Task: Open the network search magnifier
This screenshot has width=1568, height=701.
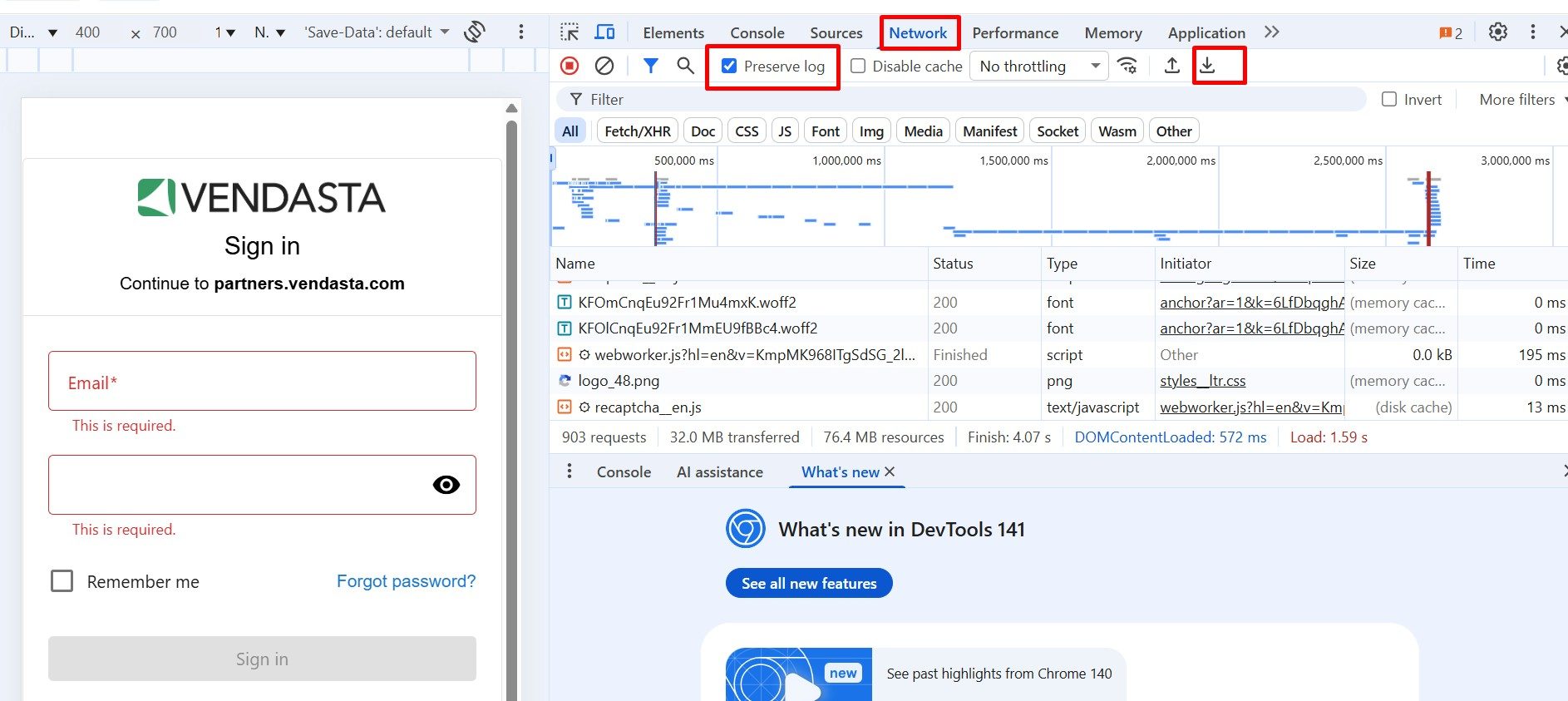Action: (685, 66)
